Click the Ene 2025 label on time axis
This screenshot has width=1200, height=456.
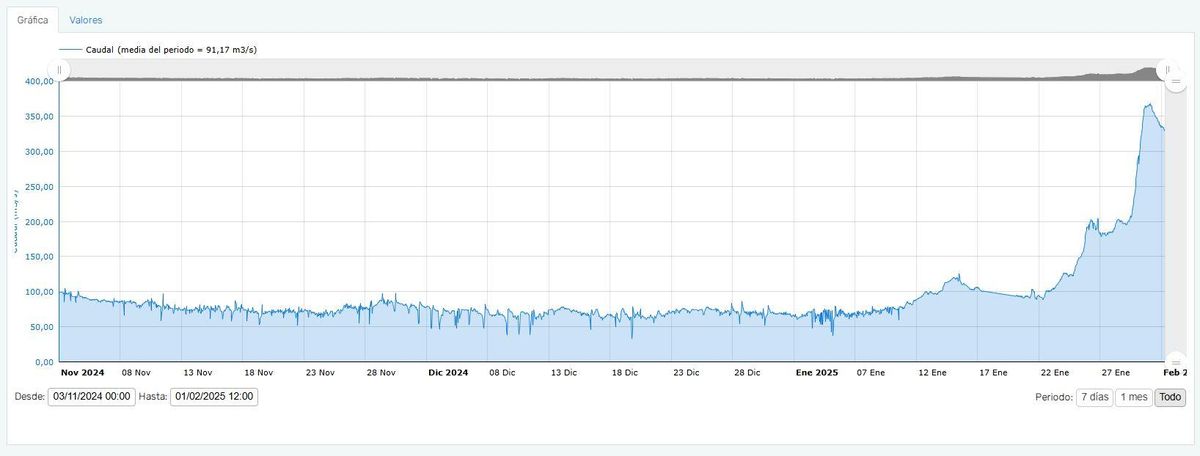(816, 373)
